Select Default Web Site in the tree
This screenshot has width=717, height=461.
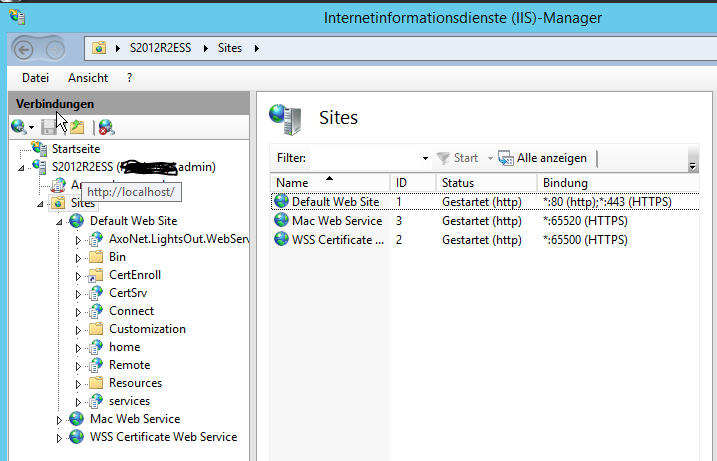(x=133, y=221)
